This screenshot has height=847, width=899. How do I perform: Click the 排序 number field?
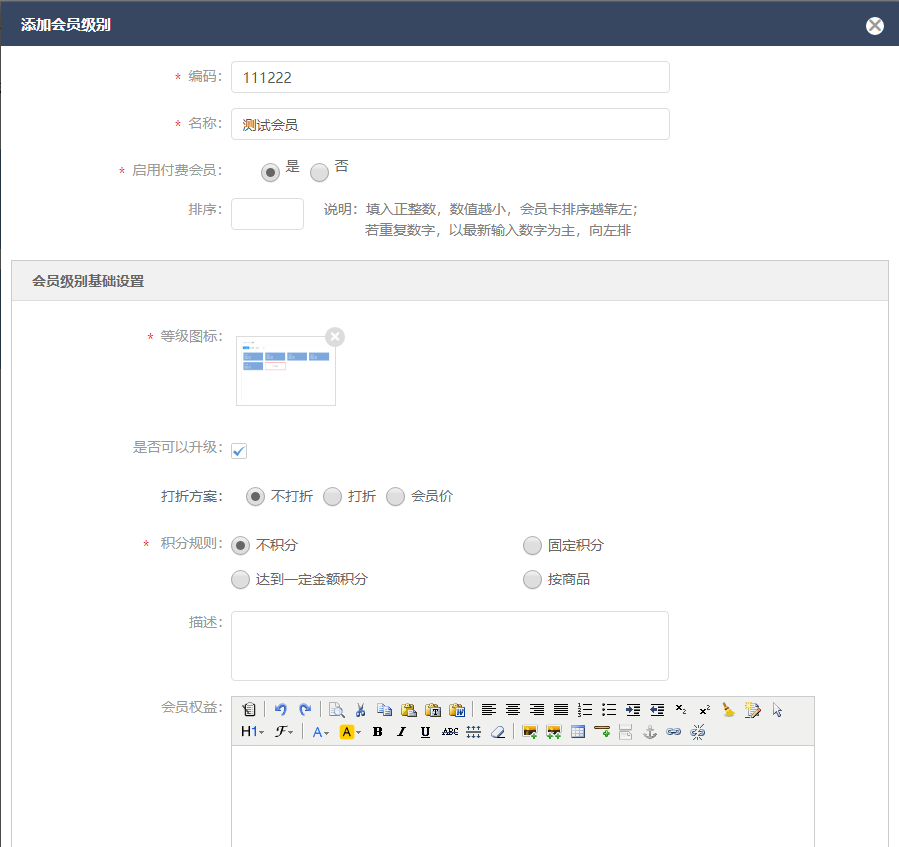pos(267,214)
